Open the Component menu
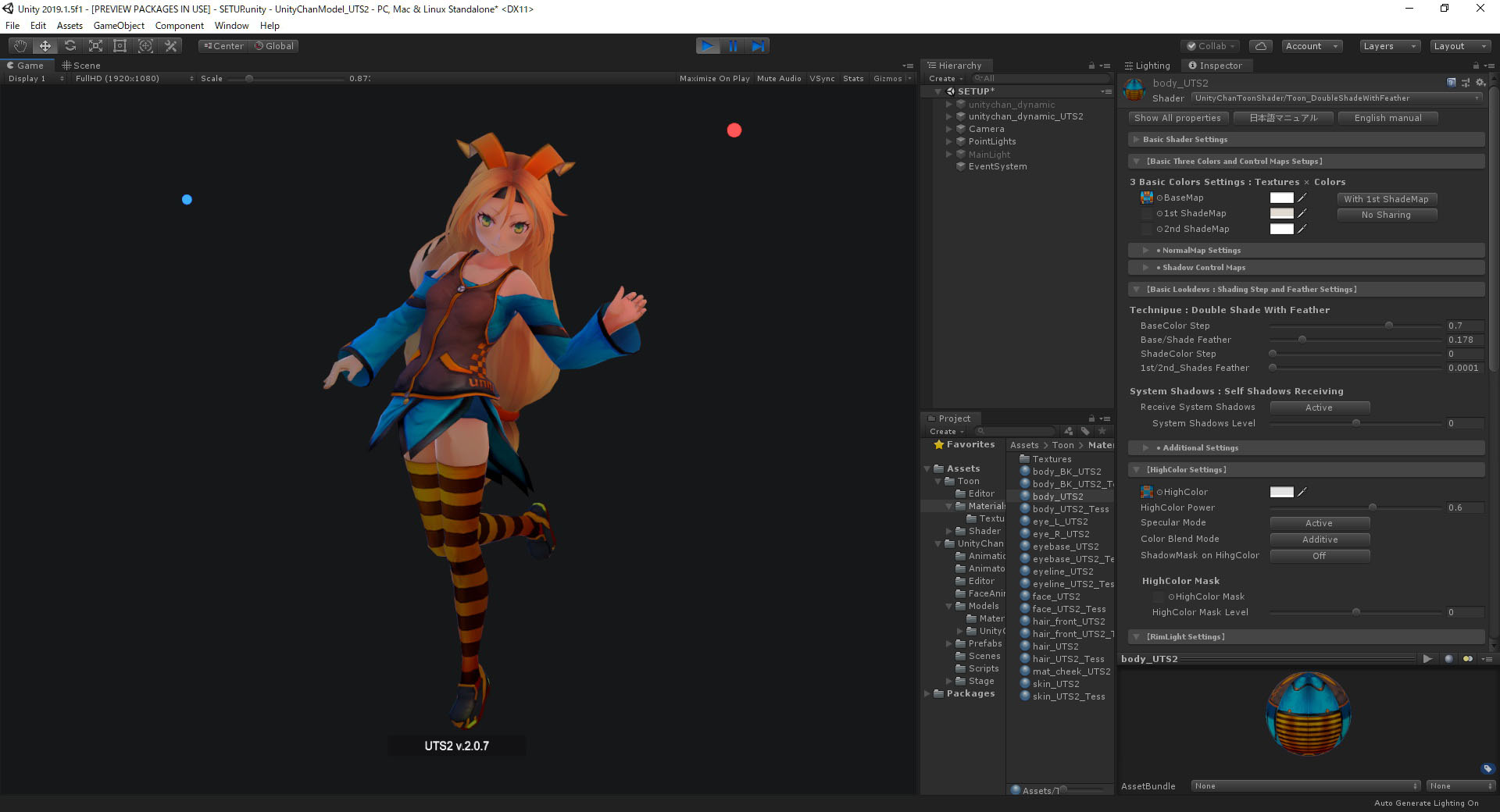The image size is (1500, 812). [x=180, y=26]
